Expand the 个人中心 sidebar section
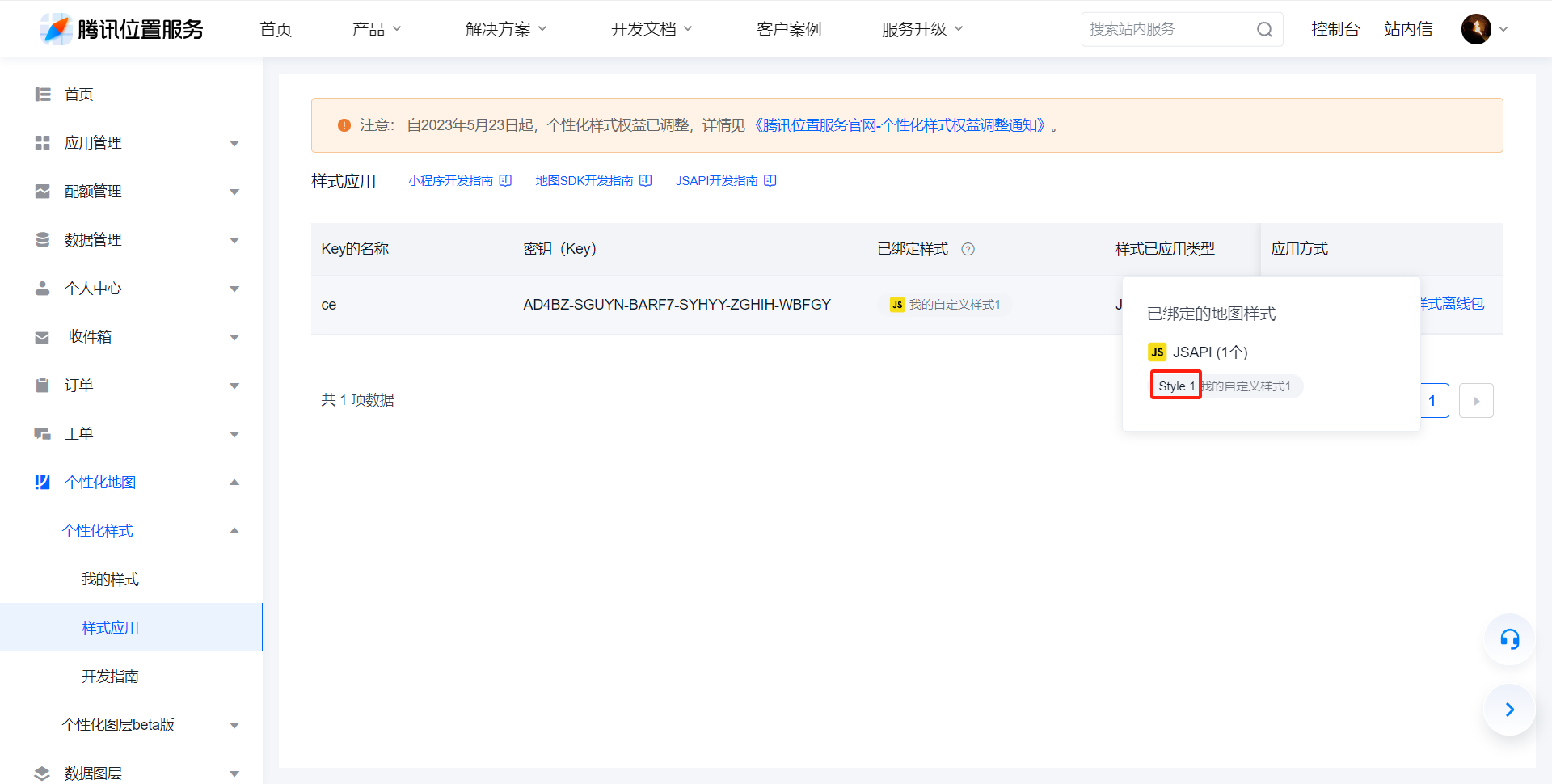1552x784 pixels. tap(234, 289)
